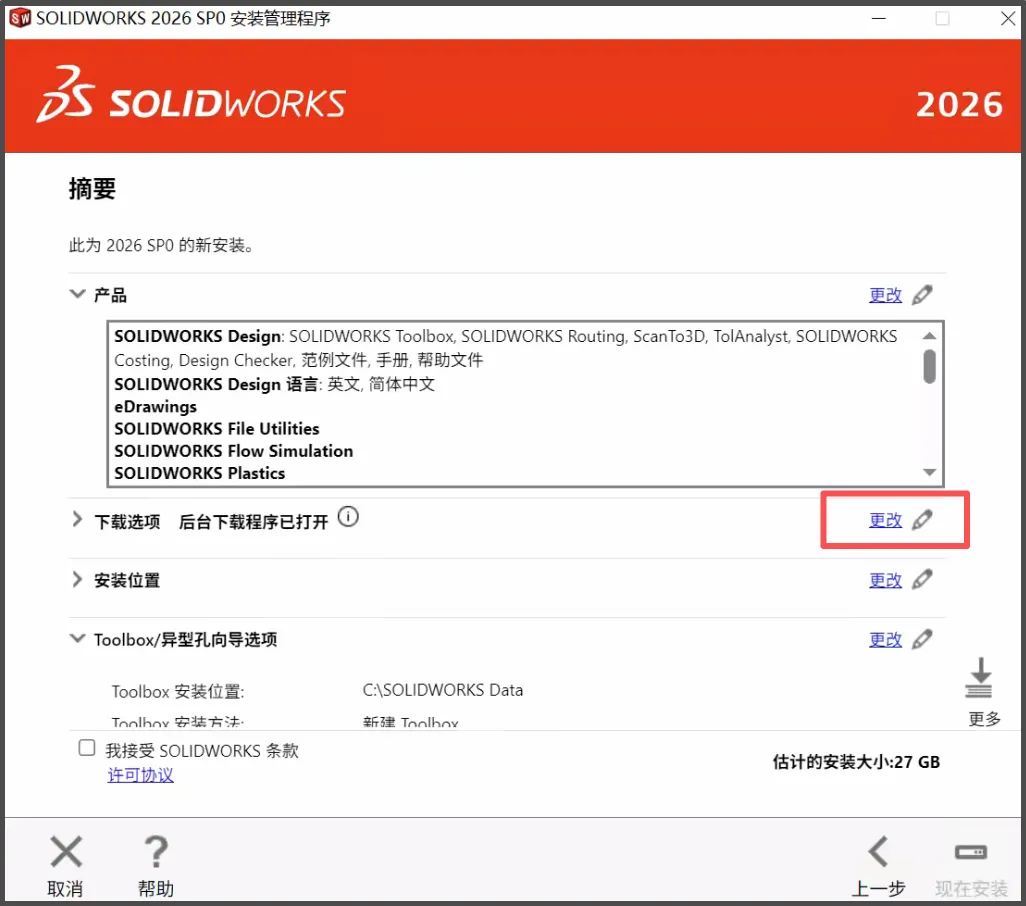Screen dimensions: 1026x906
Task: Open 帮助 question mark icon
Action: pos(156,852)
